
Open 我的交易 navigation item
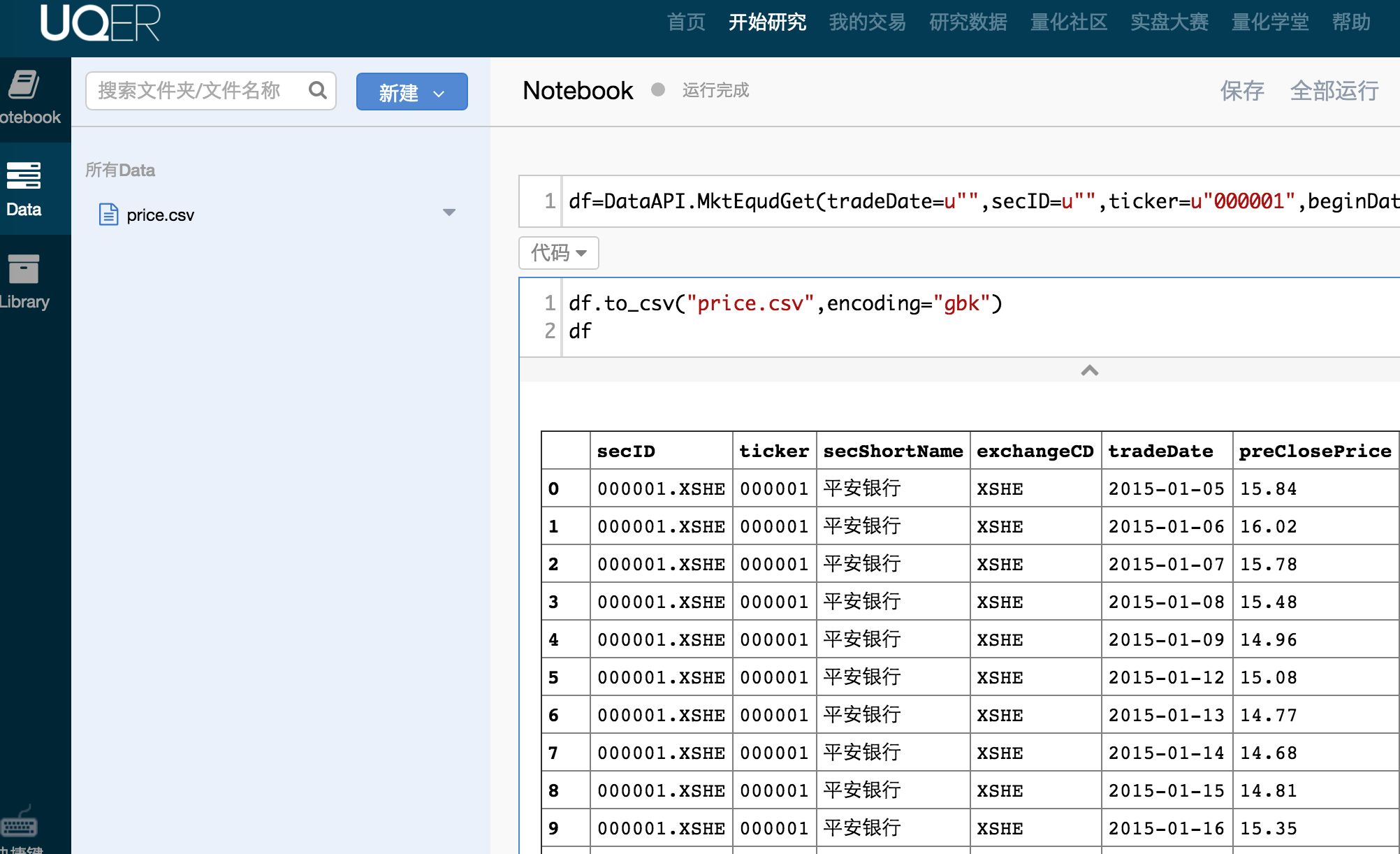867,22
